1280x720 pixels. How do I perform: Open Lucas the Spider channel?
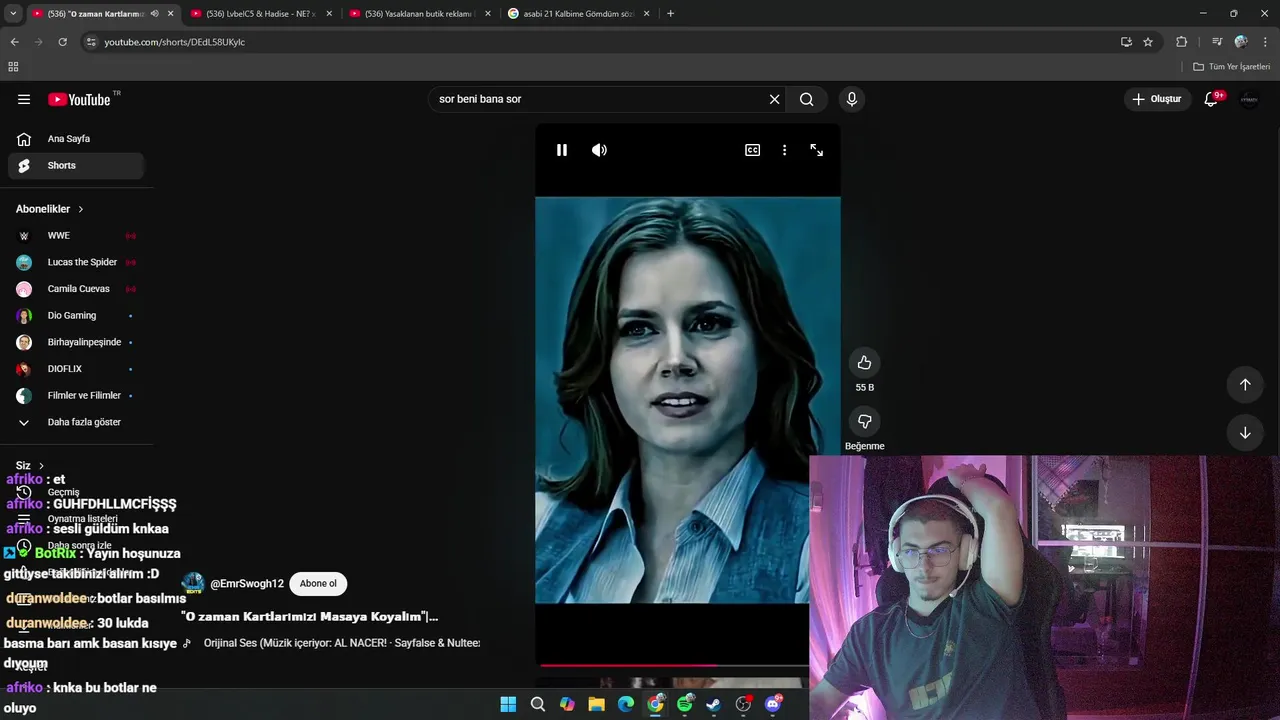75,262
